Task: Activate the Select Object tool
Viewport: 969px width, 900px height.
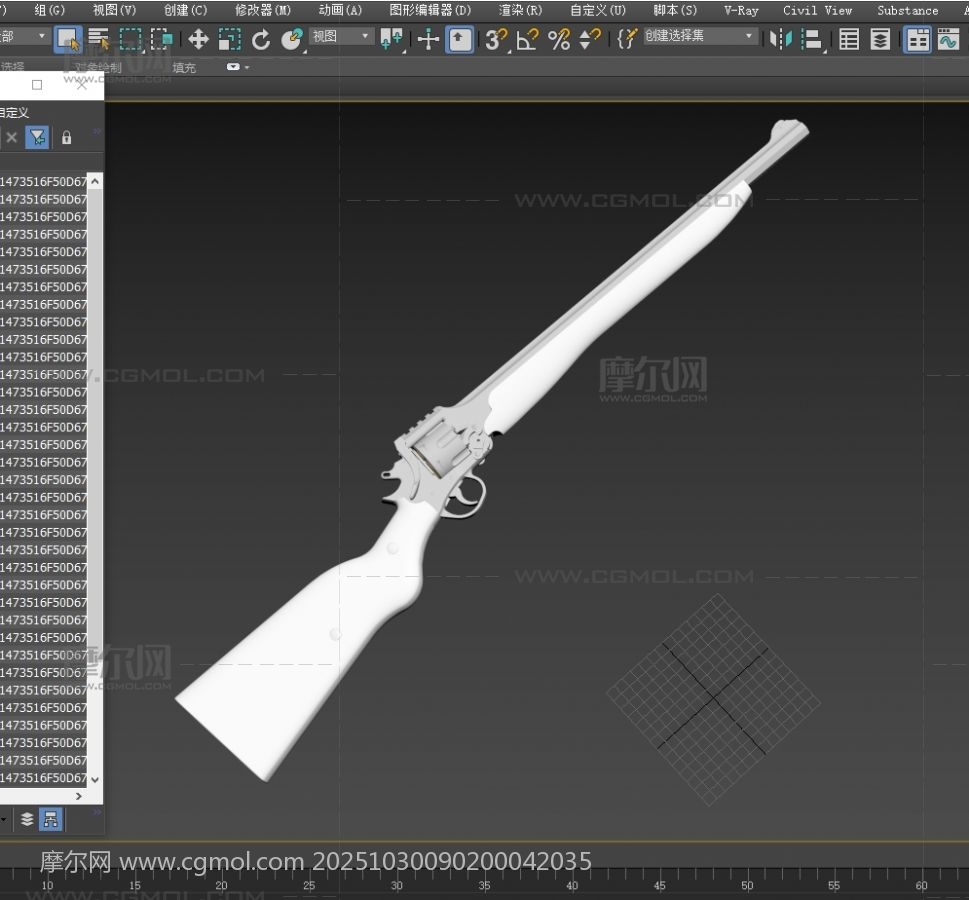Action: (x=68, y=39)
